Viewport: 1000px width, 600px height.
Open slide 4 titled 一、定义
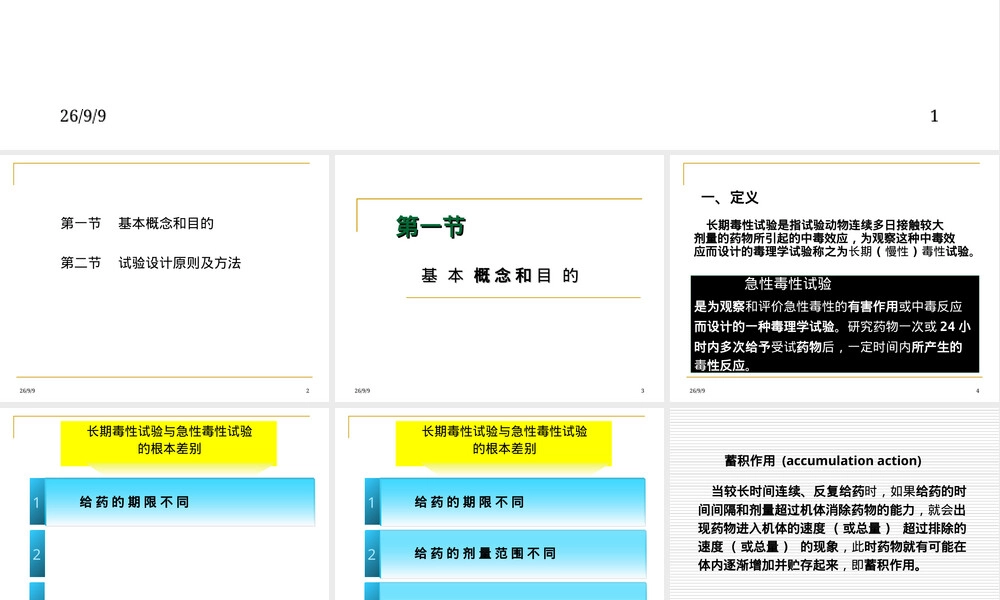(x=834, y=278)
